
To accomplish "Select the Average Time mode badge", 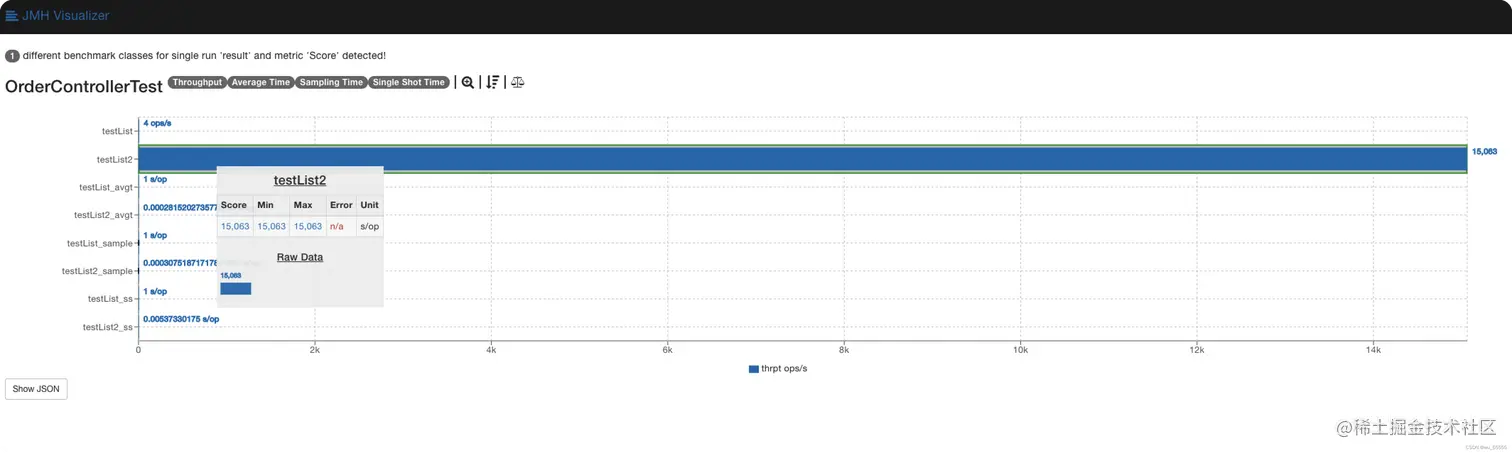I will 260,83.
